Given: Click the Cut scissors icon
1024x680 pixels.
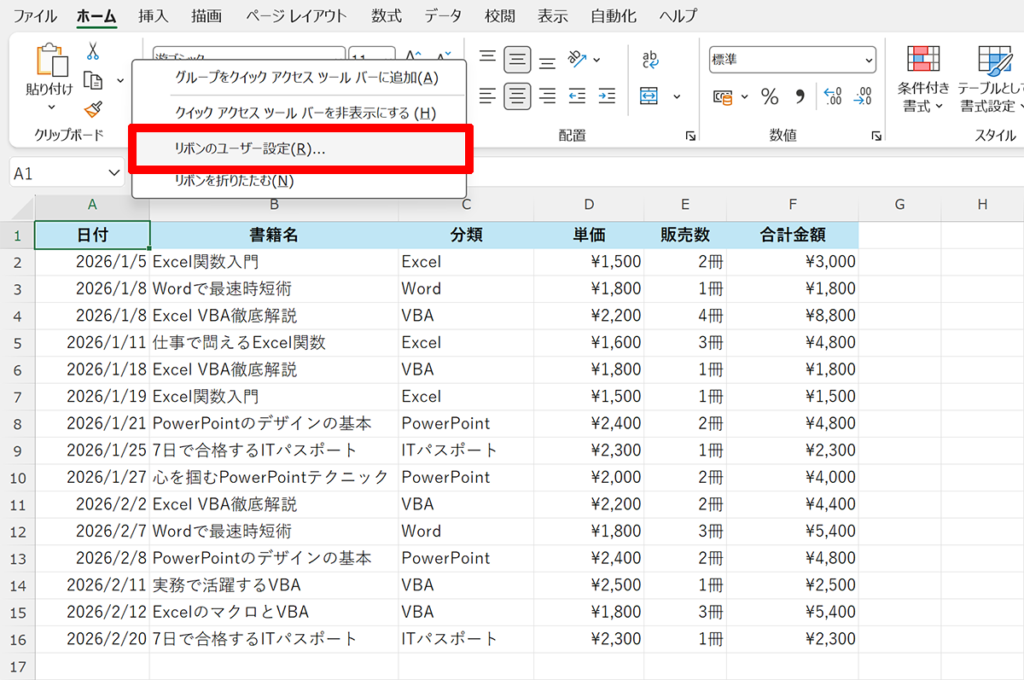Looking at the screenshot, I should tap(93, 51).
